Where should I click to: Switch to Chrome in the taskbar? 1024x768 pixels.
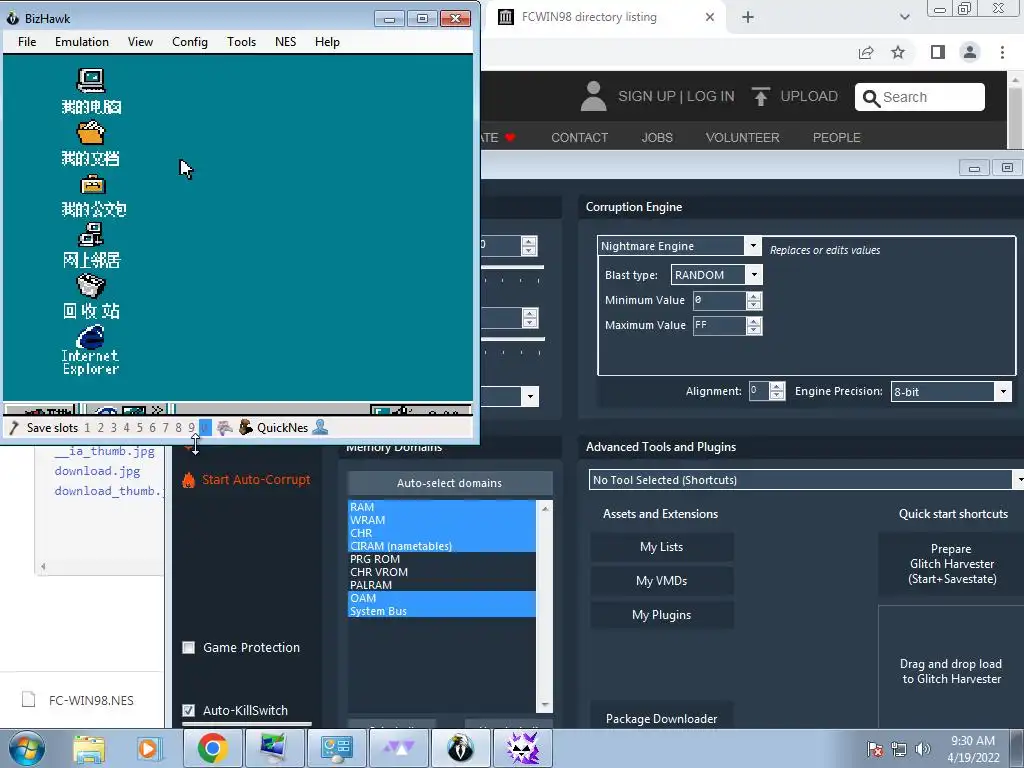point(212,748)
